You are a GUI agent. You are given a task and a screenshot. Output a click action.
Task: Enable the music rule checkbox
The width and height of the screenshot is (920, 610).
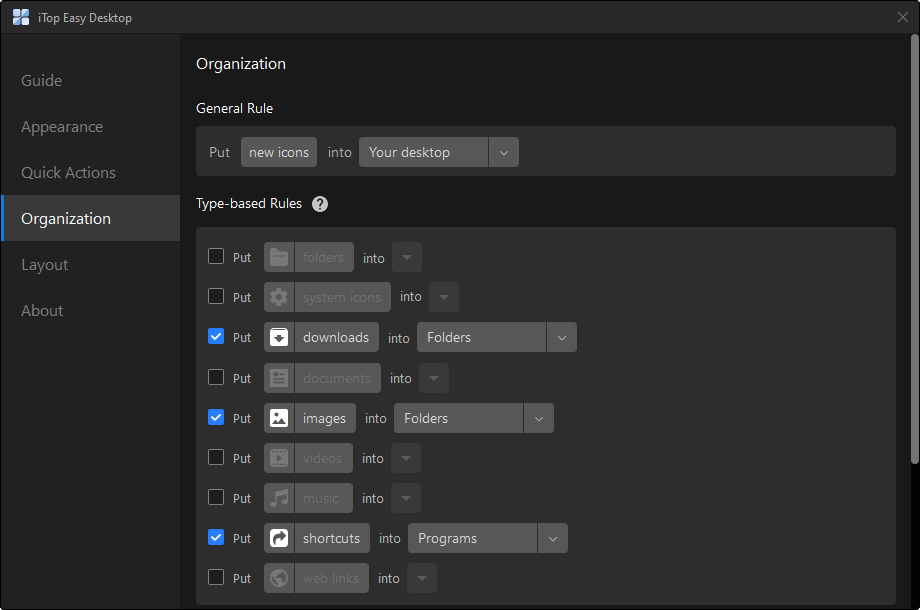click(x=216, y=497)
